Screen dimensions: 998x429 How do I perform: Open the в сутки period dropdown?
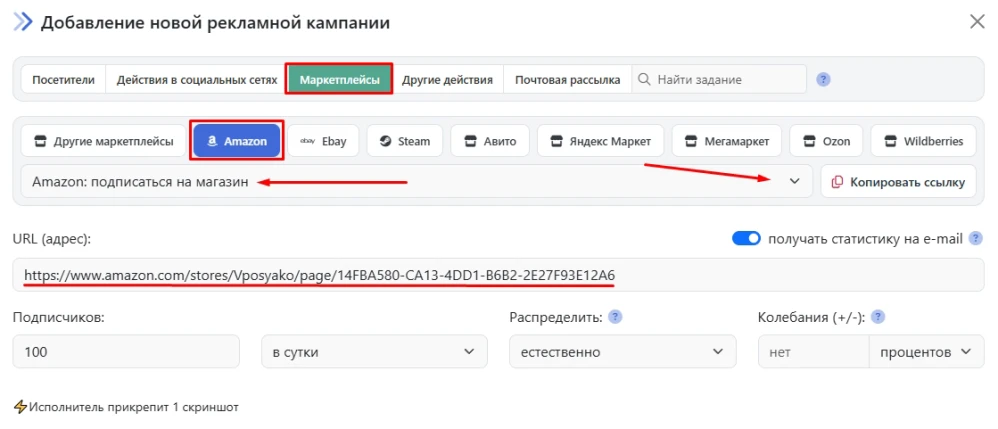374,351
